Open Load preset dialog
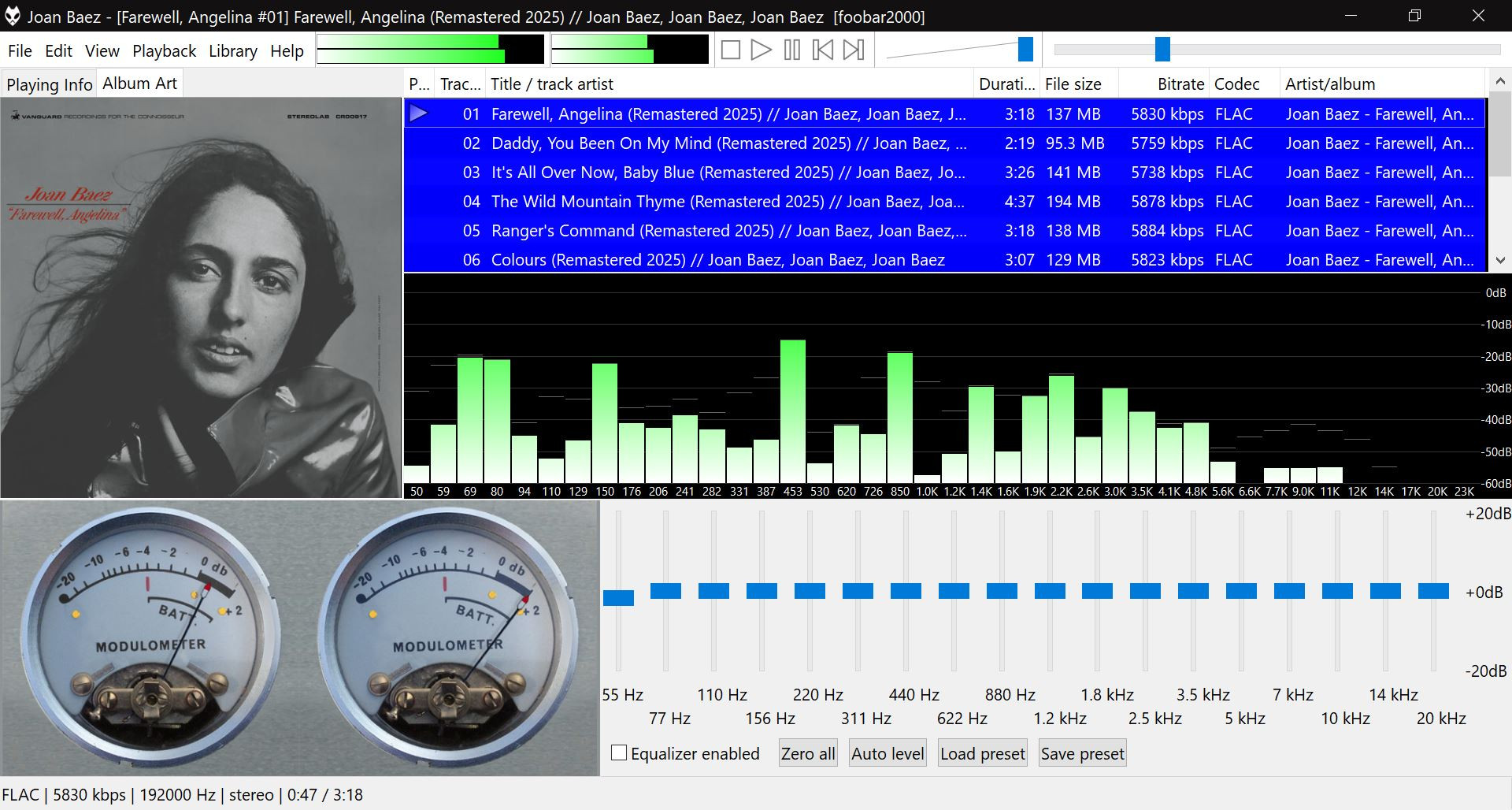This screenshot has height=810, width=1512. click(983, 754)
